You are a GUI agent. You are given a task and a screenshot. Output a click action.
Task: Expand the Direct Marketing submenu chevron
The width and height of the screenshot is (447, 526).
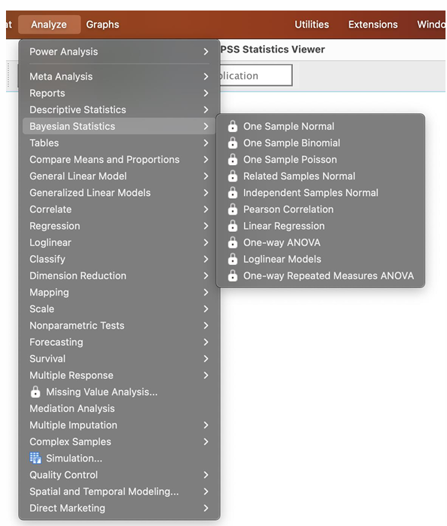tap(206, 508)
